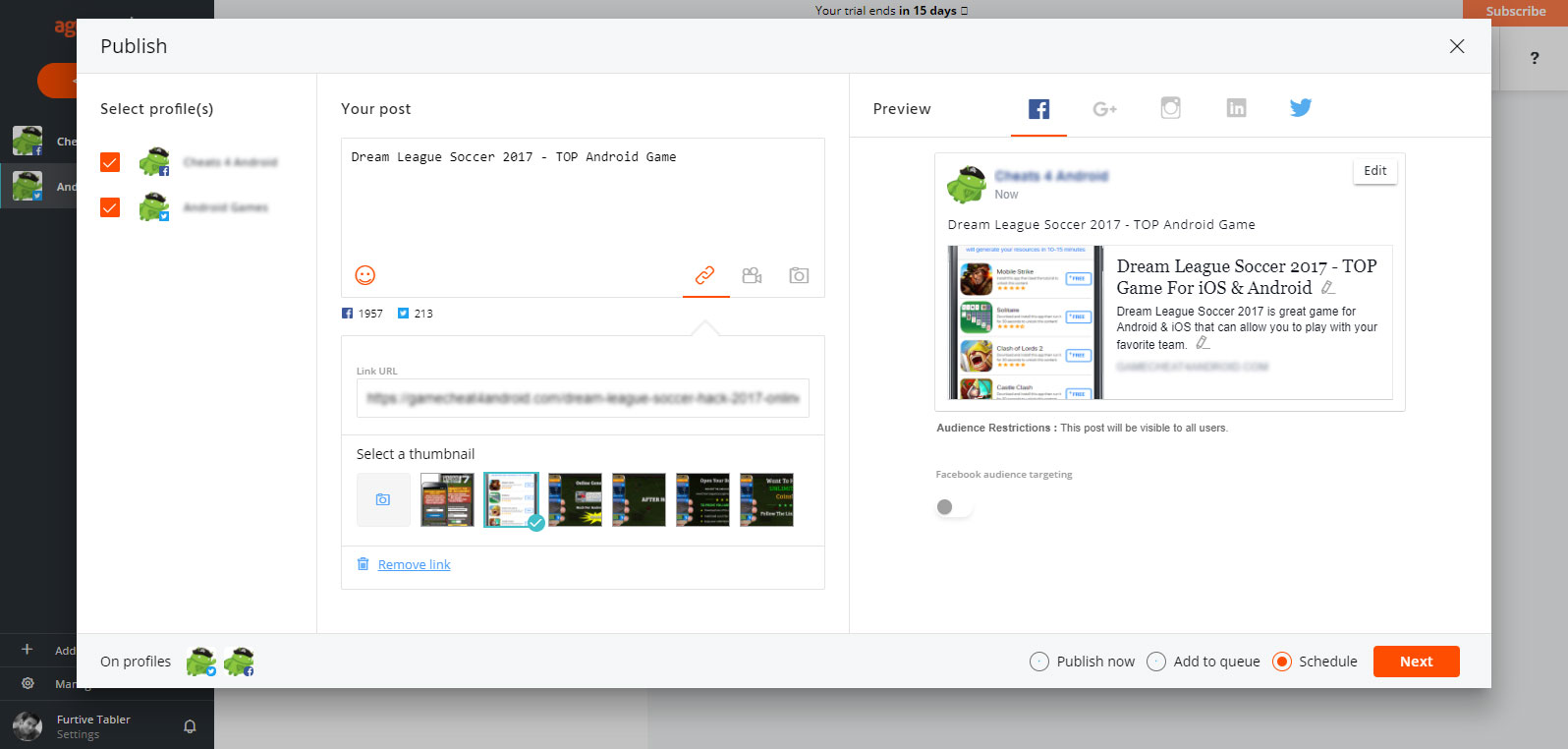Click the trash icon beside Remove link
The width and height of the screenshot is (1568, 749).
tap(364, 563)
